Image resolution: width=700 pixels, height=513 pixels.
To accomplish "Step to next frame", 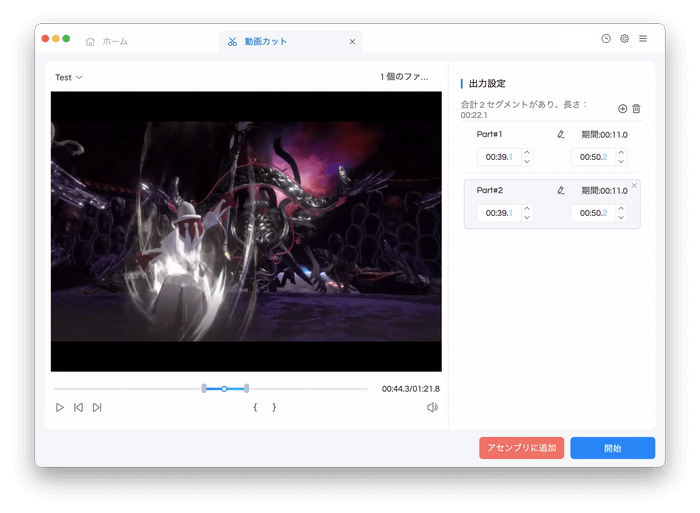I will 97,407.
